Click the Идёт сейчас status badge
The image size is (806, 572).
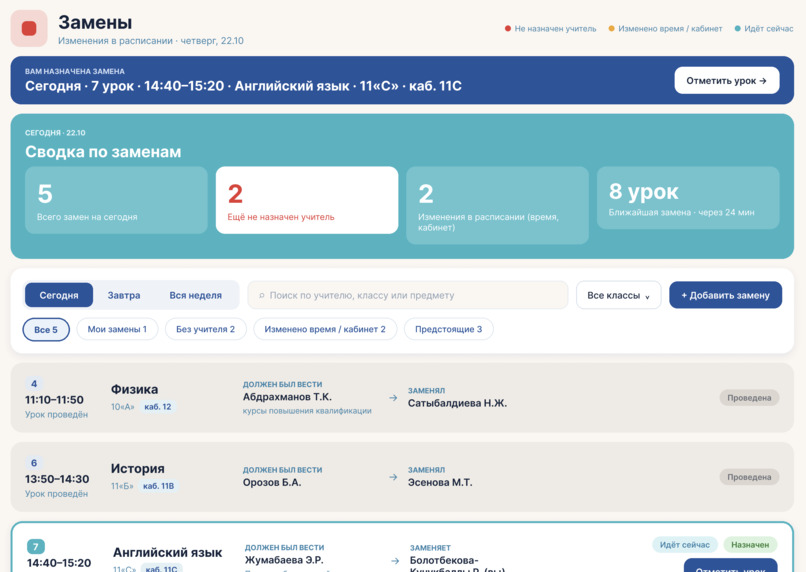point(685,545)
